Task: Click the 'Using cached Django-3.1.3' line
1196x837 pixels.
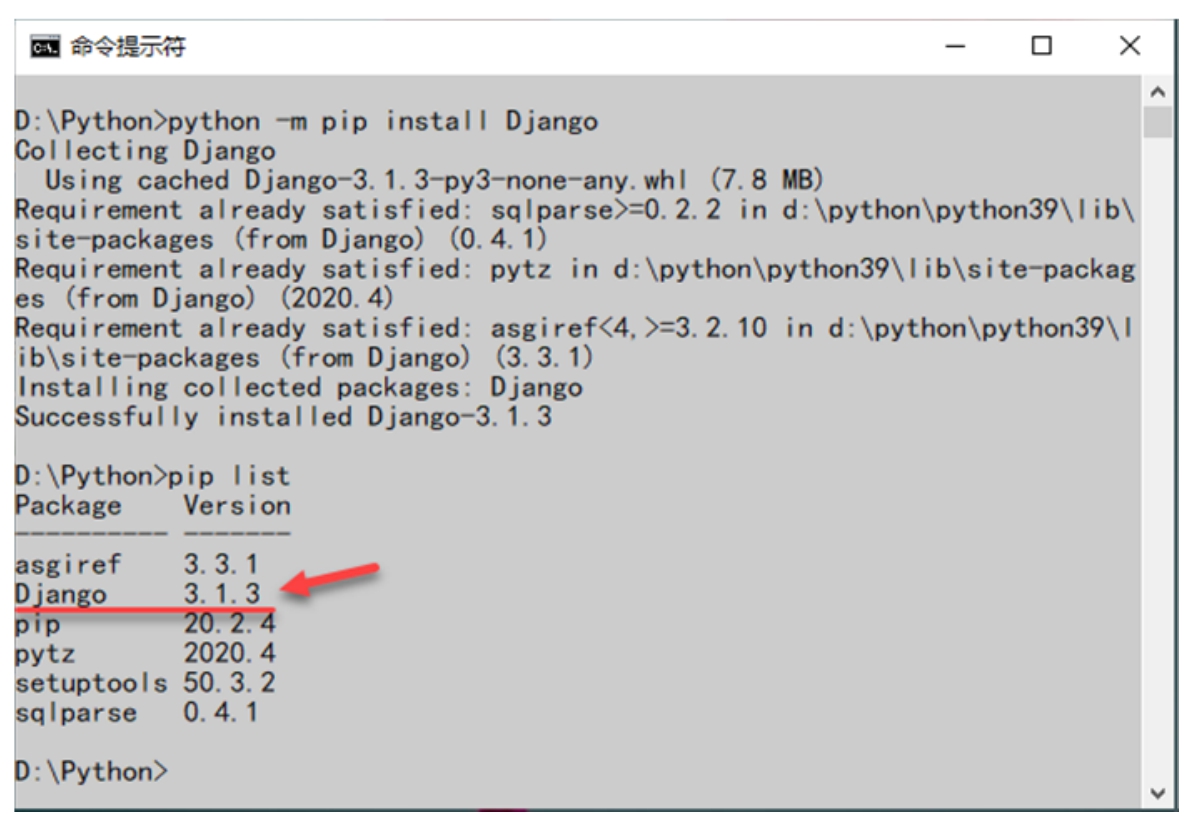Action: click(x=434, y=181)
